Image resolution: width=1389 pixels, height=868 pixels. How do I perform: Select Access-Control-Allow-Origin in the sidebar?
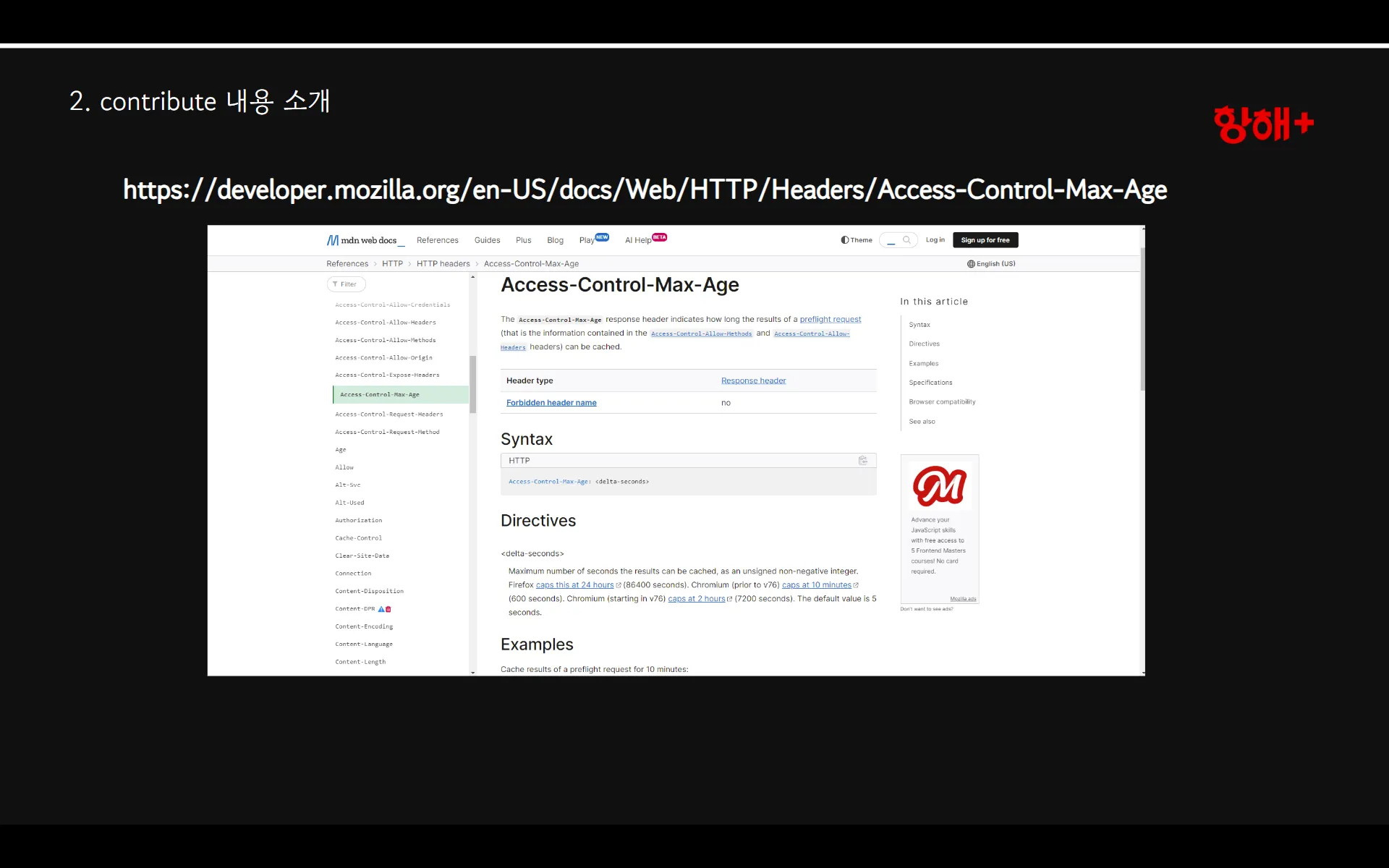pos(383,357)
